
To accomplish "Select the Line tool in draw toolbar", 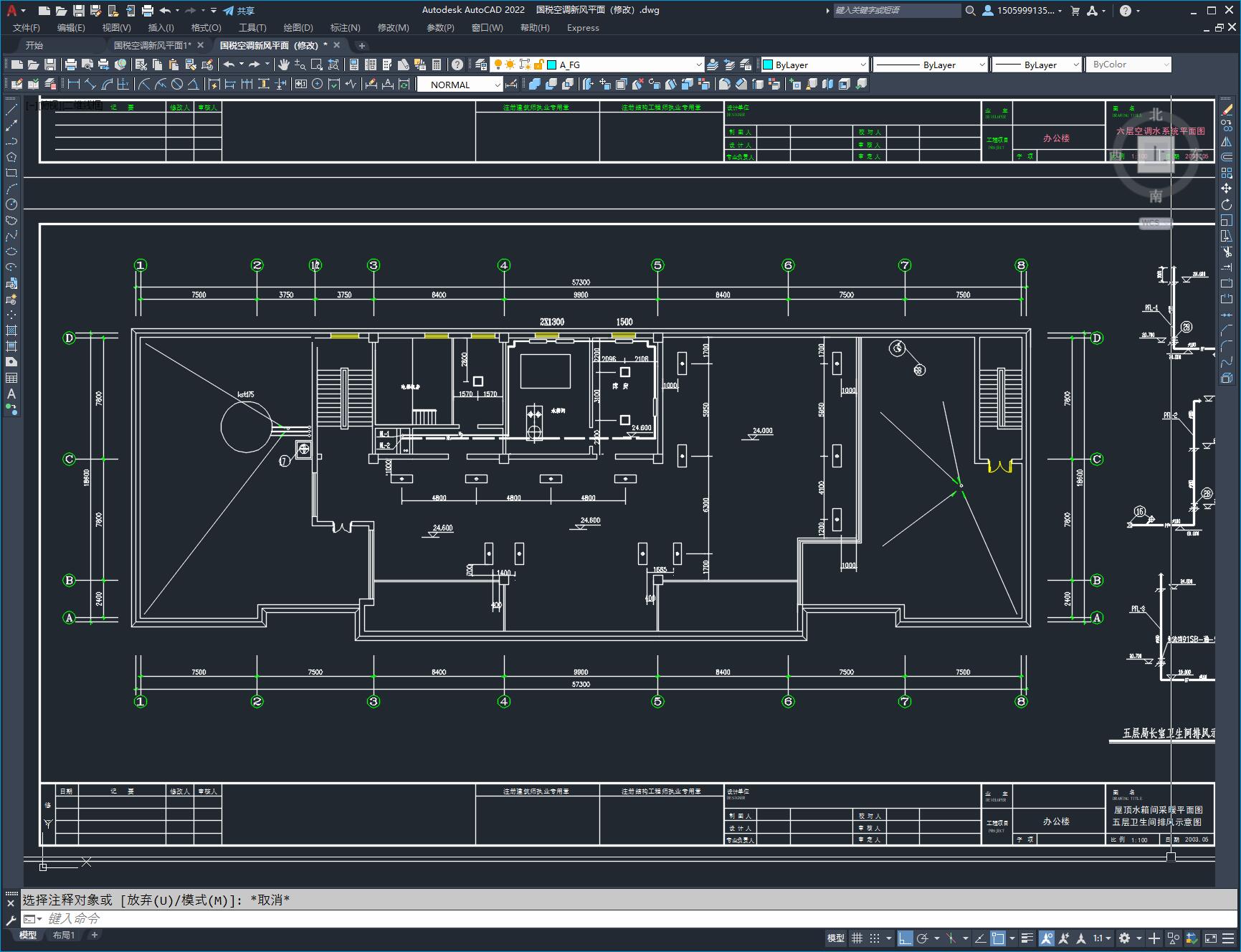I will coord(11,110).
